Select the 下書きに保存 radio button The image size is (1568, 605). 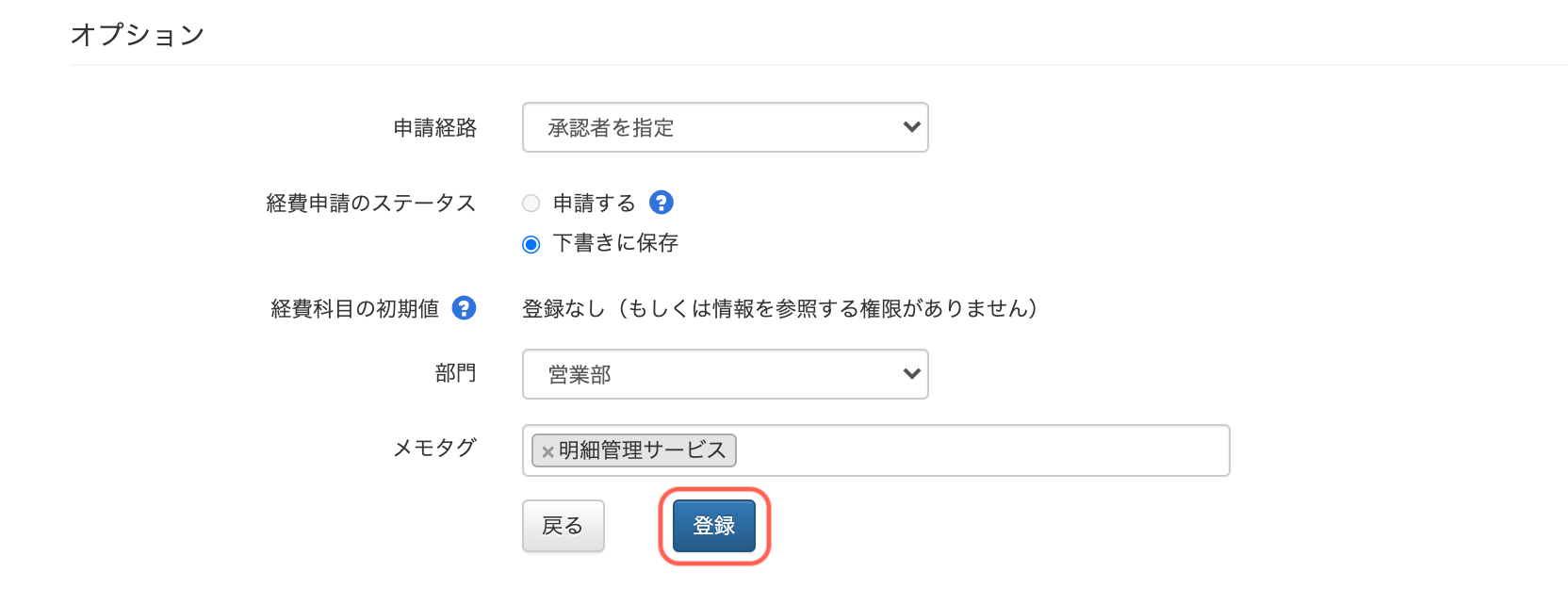(x=531, y=245)
